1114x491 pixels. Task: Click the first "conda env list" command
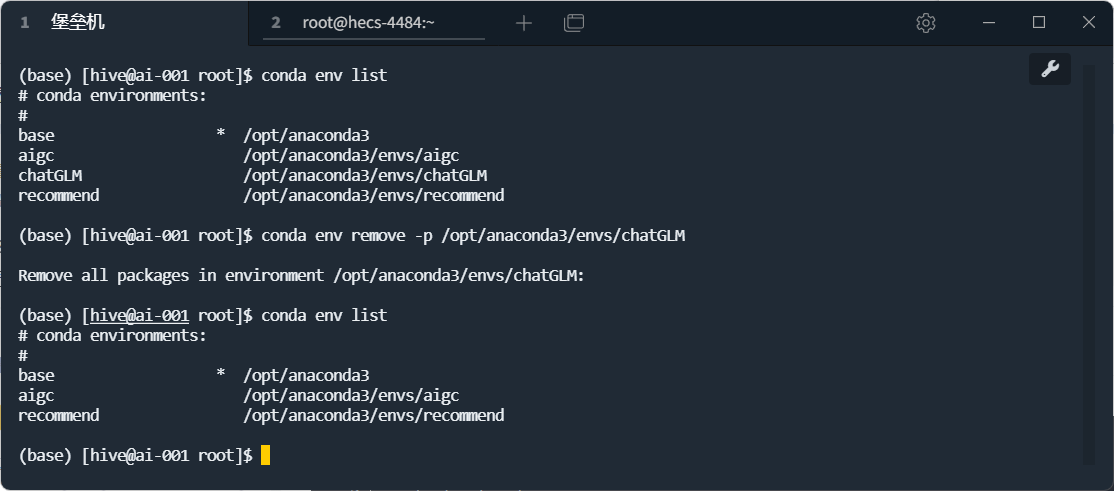(324, 75)
